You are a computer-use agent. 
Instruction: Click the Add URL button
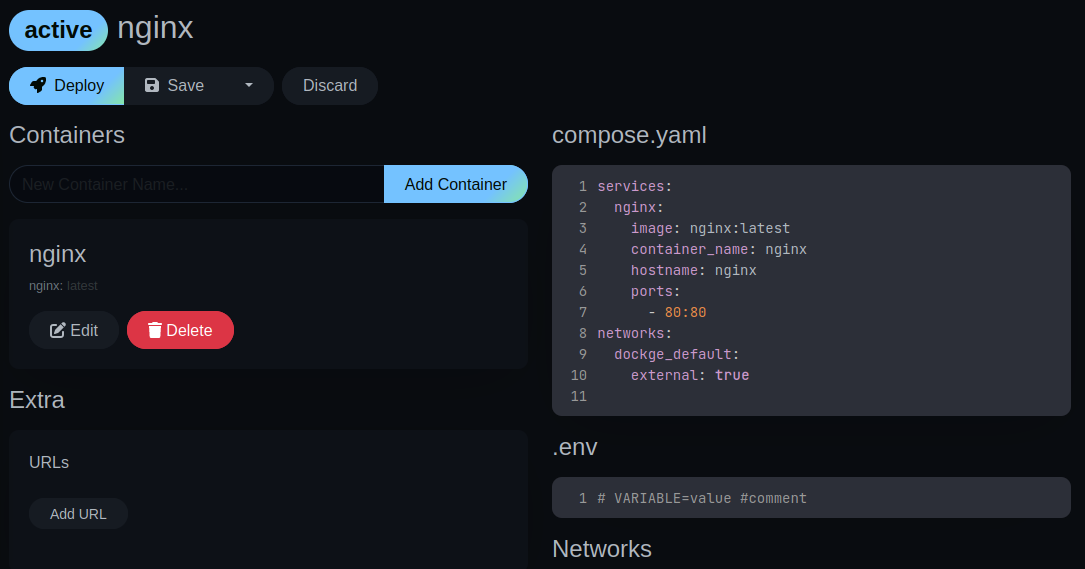[x=78, y=514]
